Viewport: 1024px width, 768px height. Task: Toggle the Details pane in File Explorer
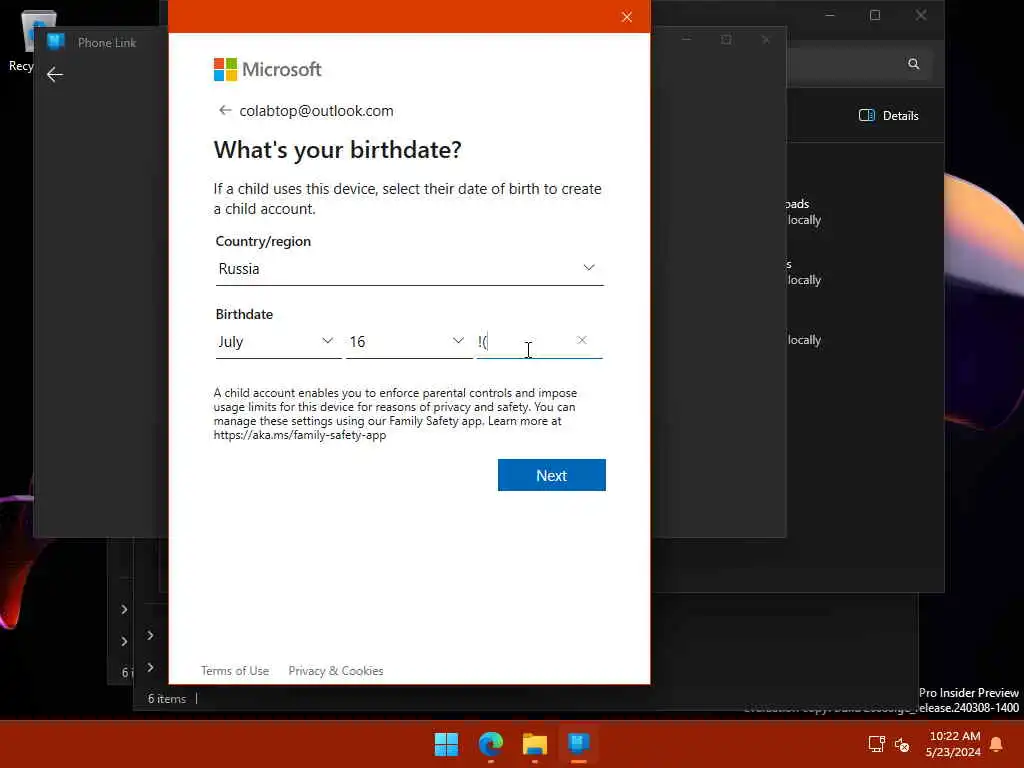(889, 116)
